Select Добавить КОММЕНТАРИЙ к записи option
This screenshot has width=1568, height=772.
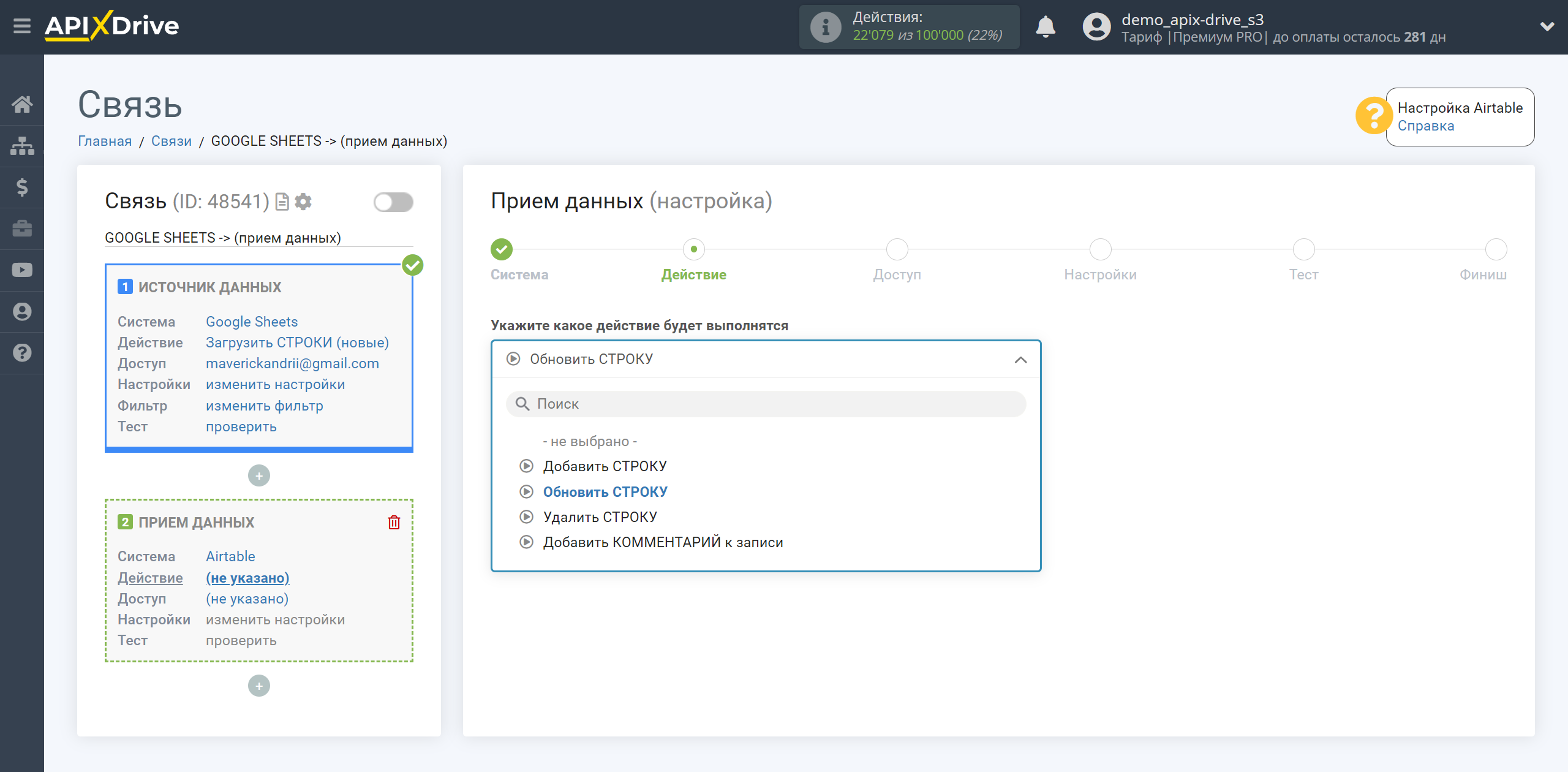coord(663,543)
